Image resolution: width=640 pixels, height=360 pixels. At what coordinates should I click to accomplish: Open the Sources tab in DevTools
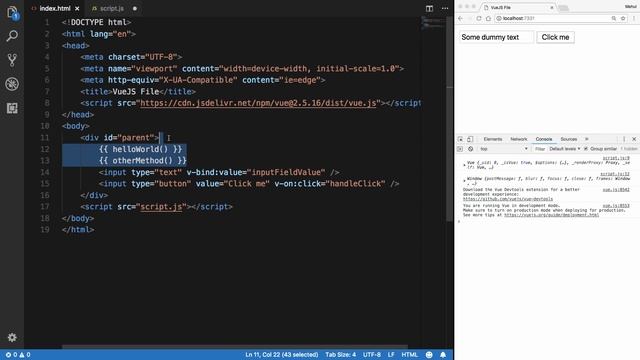coord(569,139)
